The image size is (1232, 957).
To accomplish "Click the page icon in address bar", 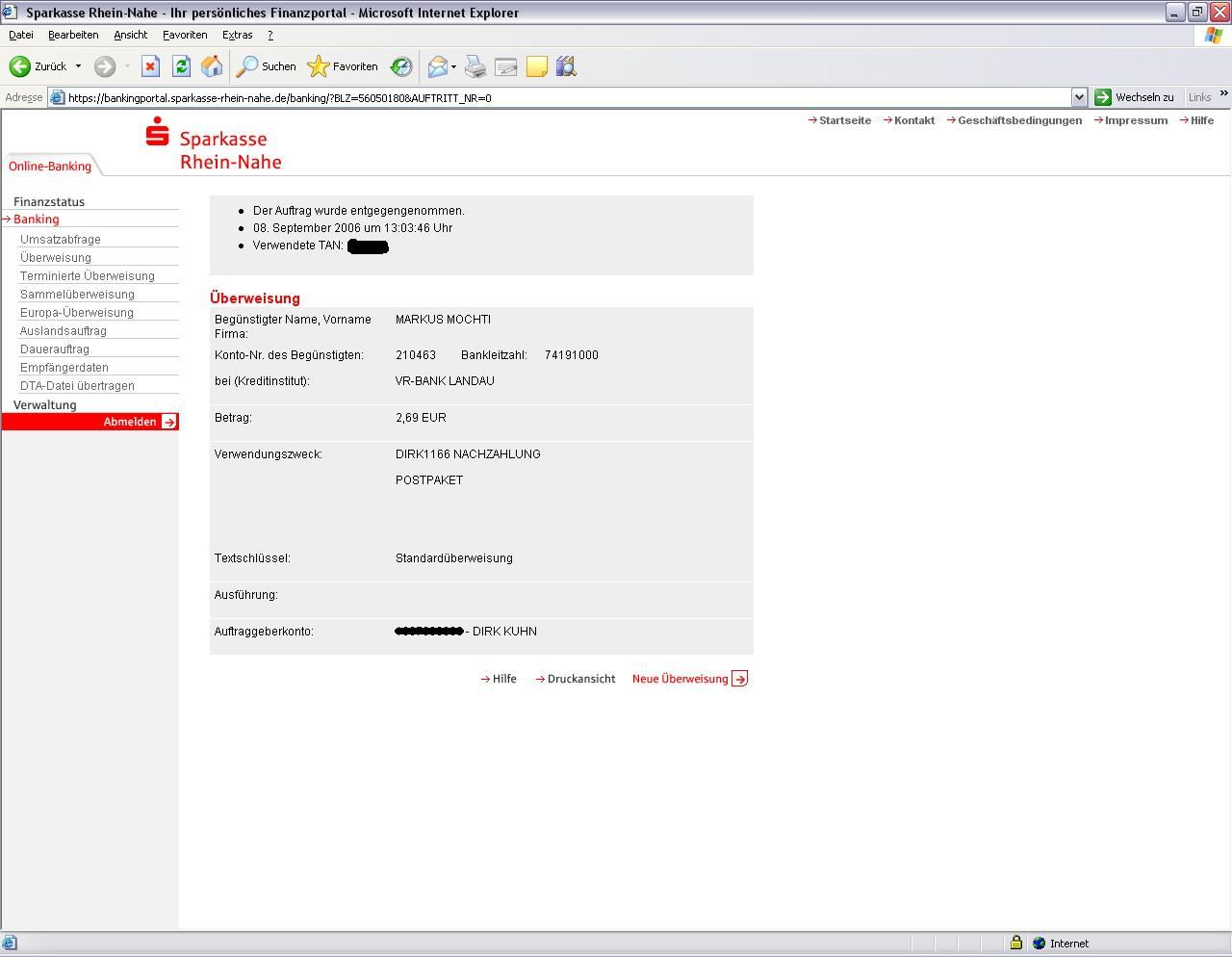I will (58, 97).
